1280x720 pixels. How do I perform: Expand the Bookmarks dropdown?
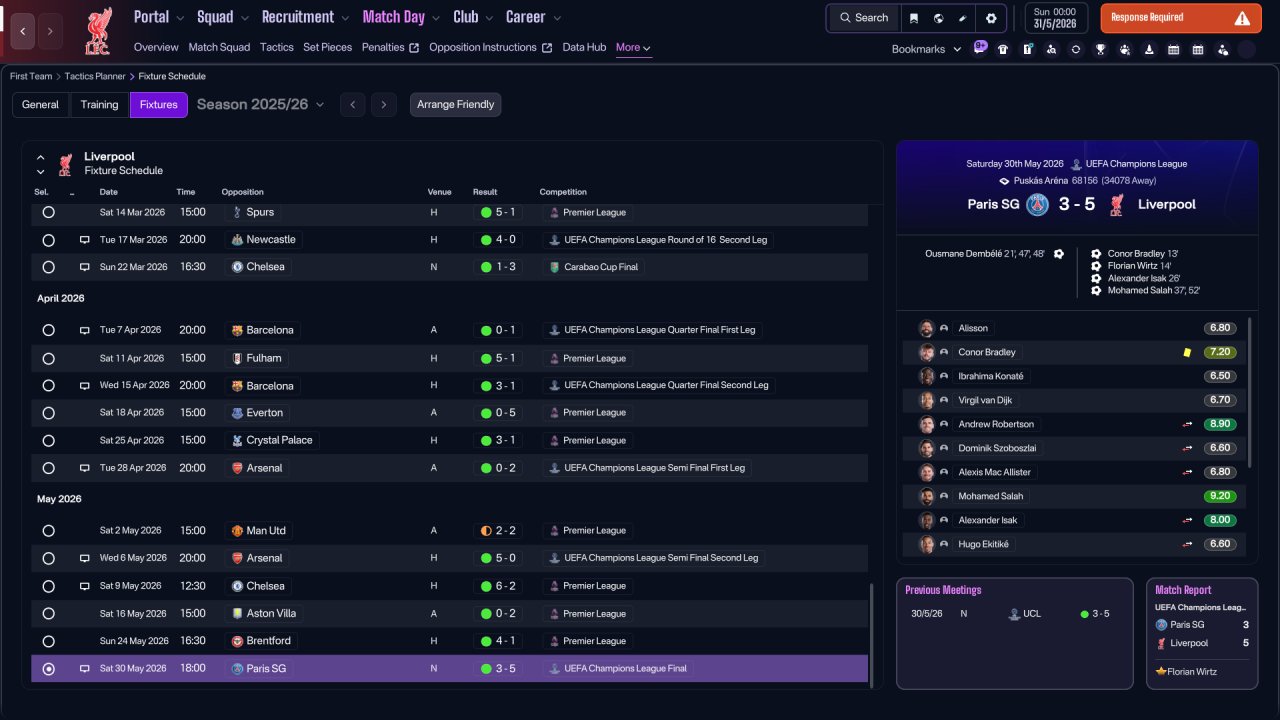(926, 49)
